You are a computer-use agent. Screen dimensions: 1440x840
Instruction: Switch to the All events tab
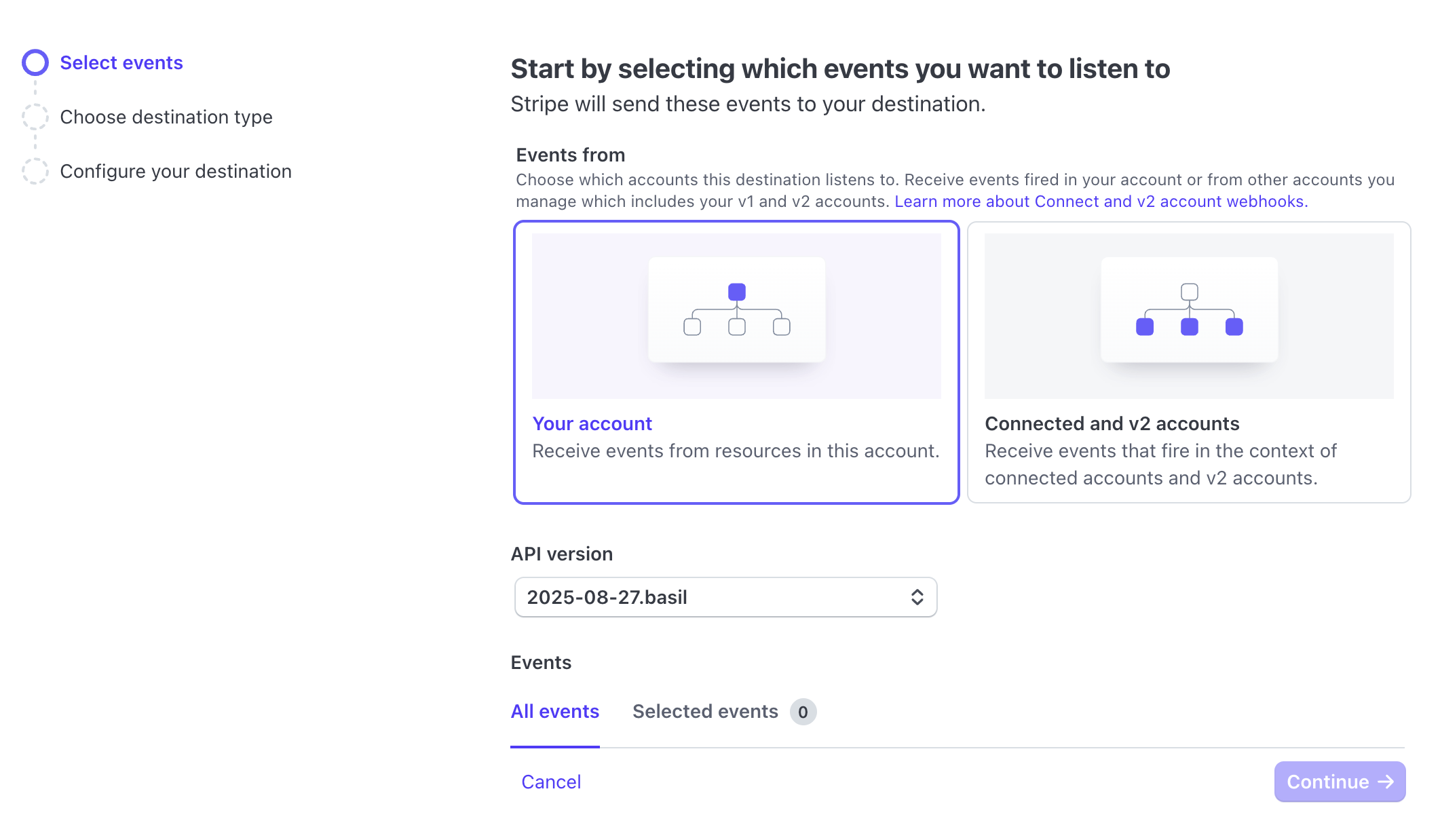coord(555,711)
